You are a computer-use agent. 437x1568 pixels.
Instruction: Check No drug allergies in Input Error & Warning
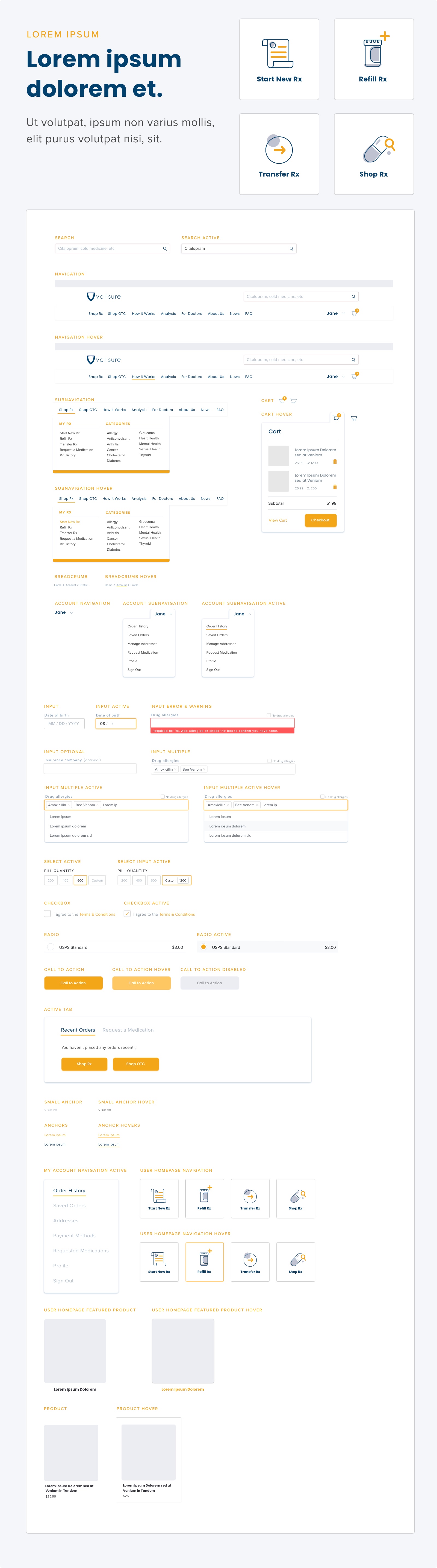click(268, 715)
